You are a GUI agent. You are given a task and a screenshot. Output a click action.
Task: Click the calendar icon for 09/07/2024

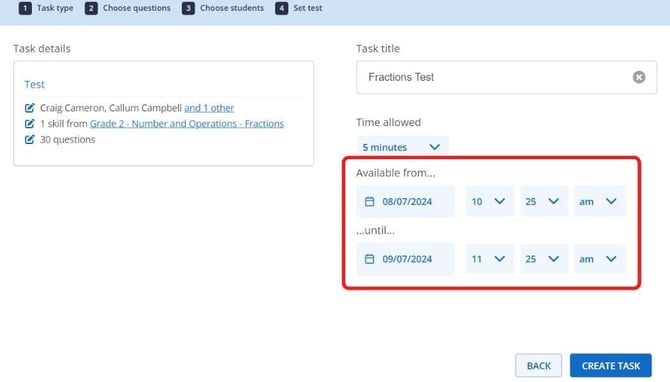(370, 259)
